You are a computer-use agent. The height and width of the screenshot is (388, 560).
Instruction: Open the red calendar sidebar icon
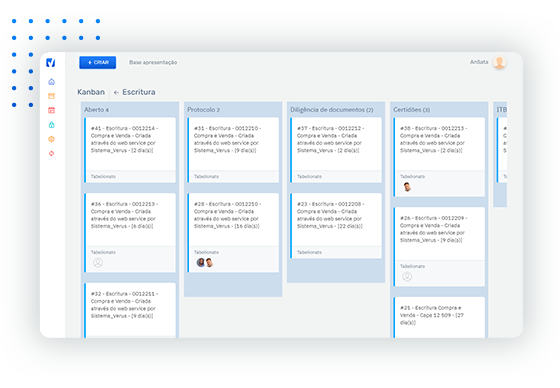point(51,110)
